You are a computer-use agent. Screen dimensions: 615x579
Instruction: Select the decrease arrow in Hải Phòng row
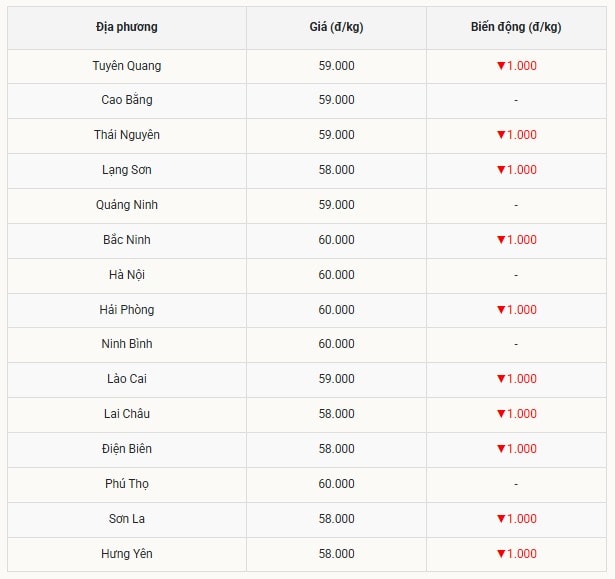tap(501, 310)
